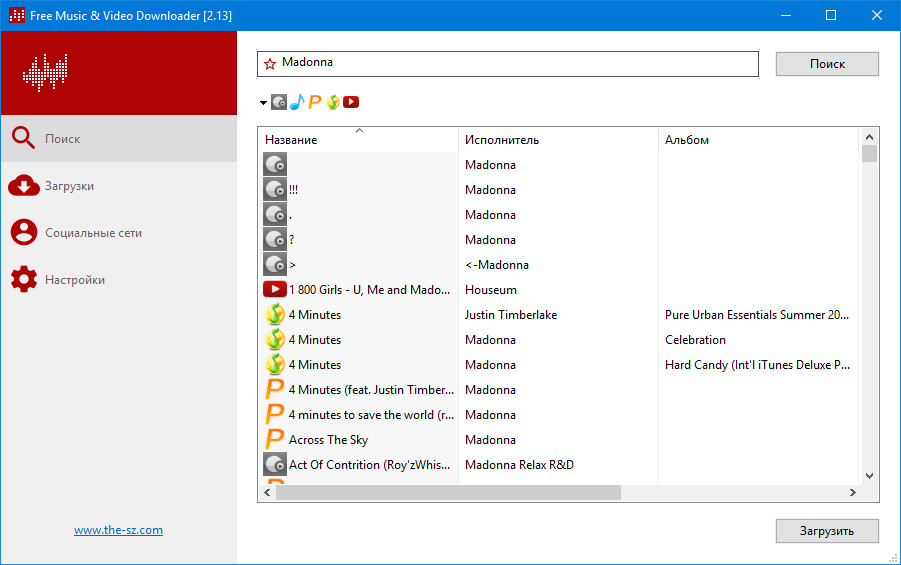Click the 'Justin Timberlake' artist cell
This screenshot has height=565, width=901.
tap(511, 315)
